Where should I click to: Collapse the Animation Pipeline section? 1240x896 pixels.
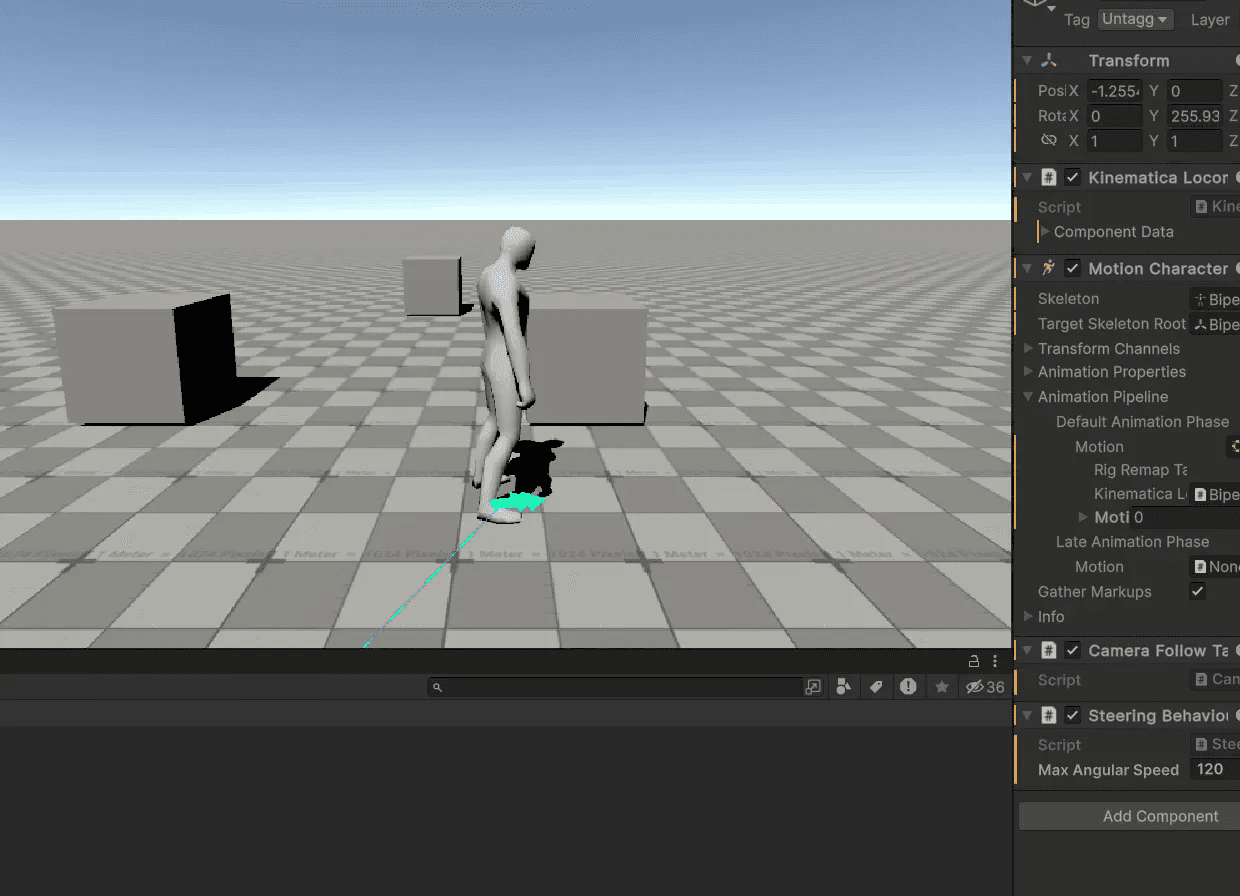pos(1030,396)
